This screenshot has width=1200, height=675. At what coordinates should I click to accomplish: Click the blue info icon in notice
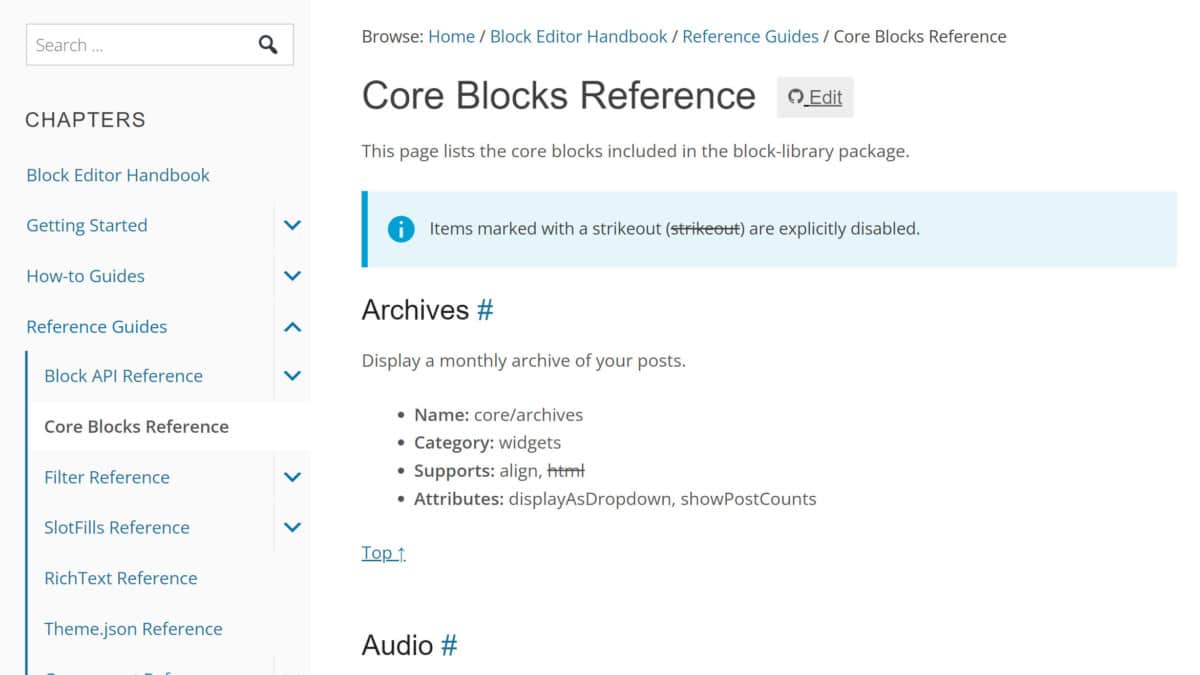coord(400,229)
